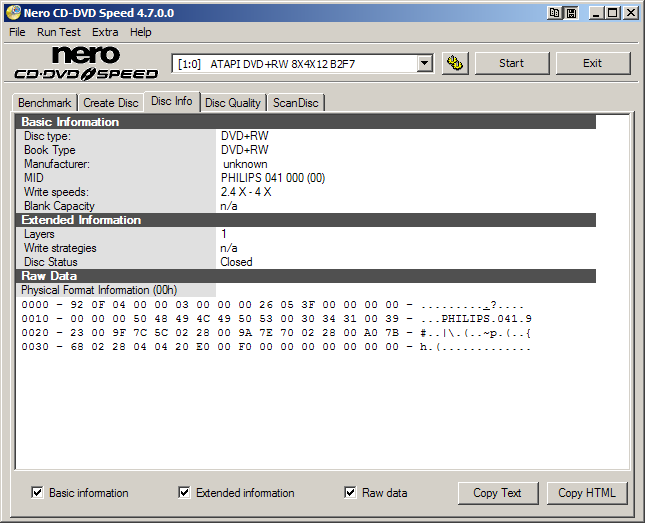Screen dimensions: 645x523
Task: Open the Extra menu
Action: pyautogui.click(x=105, y=32)
